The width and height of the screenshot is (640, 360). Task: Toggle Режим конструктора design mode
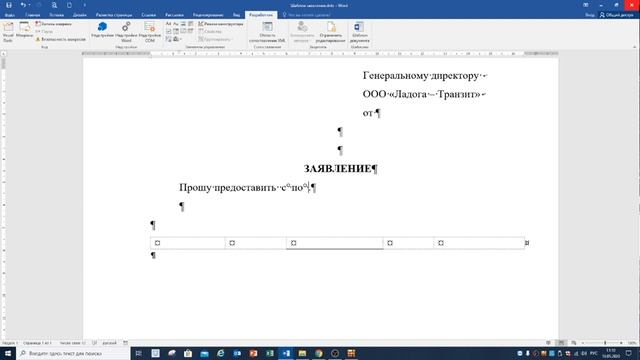point(220,24)
